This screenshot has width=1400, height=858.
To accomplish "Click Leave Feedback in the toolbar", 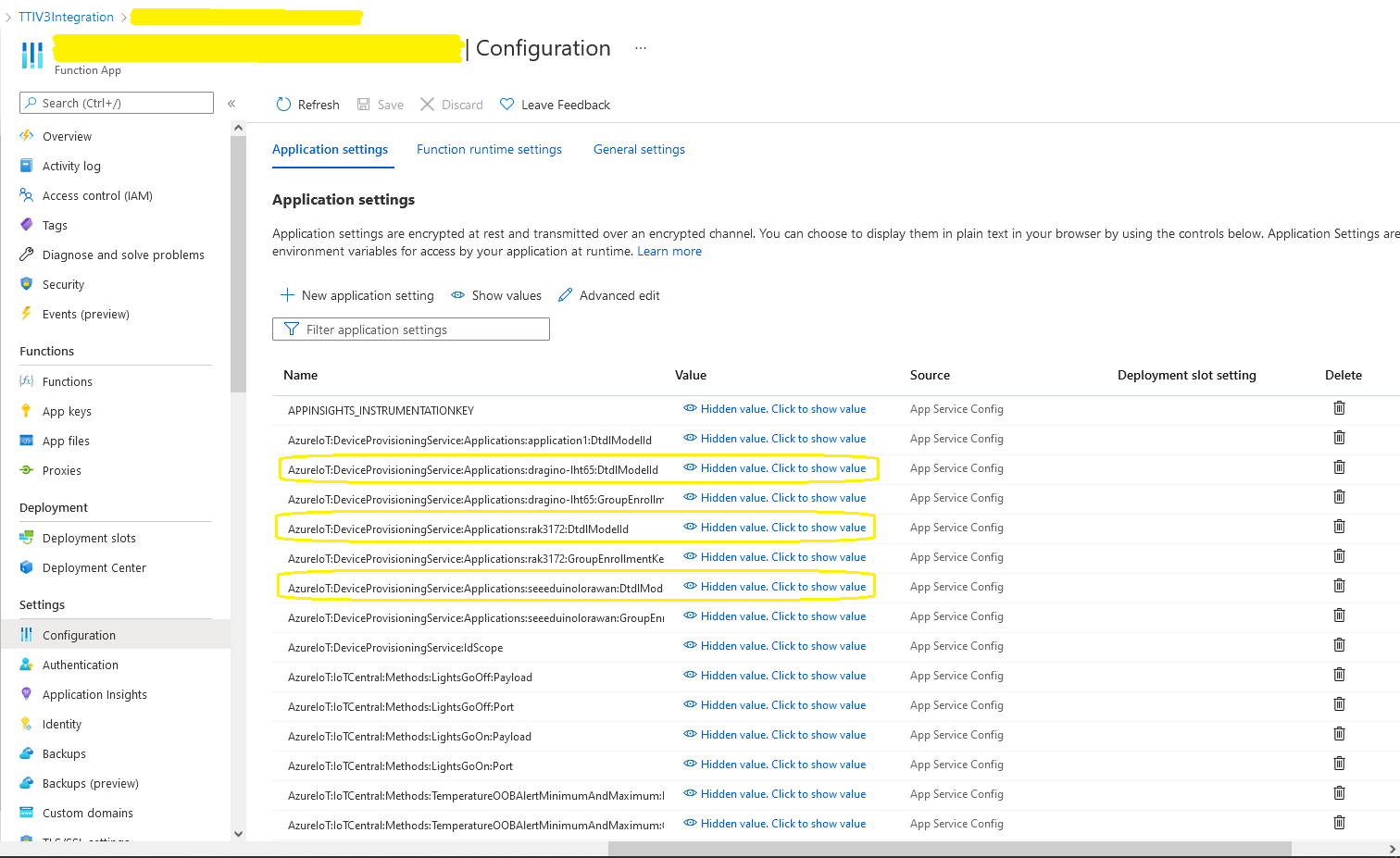I will 555,105.
